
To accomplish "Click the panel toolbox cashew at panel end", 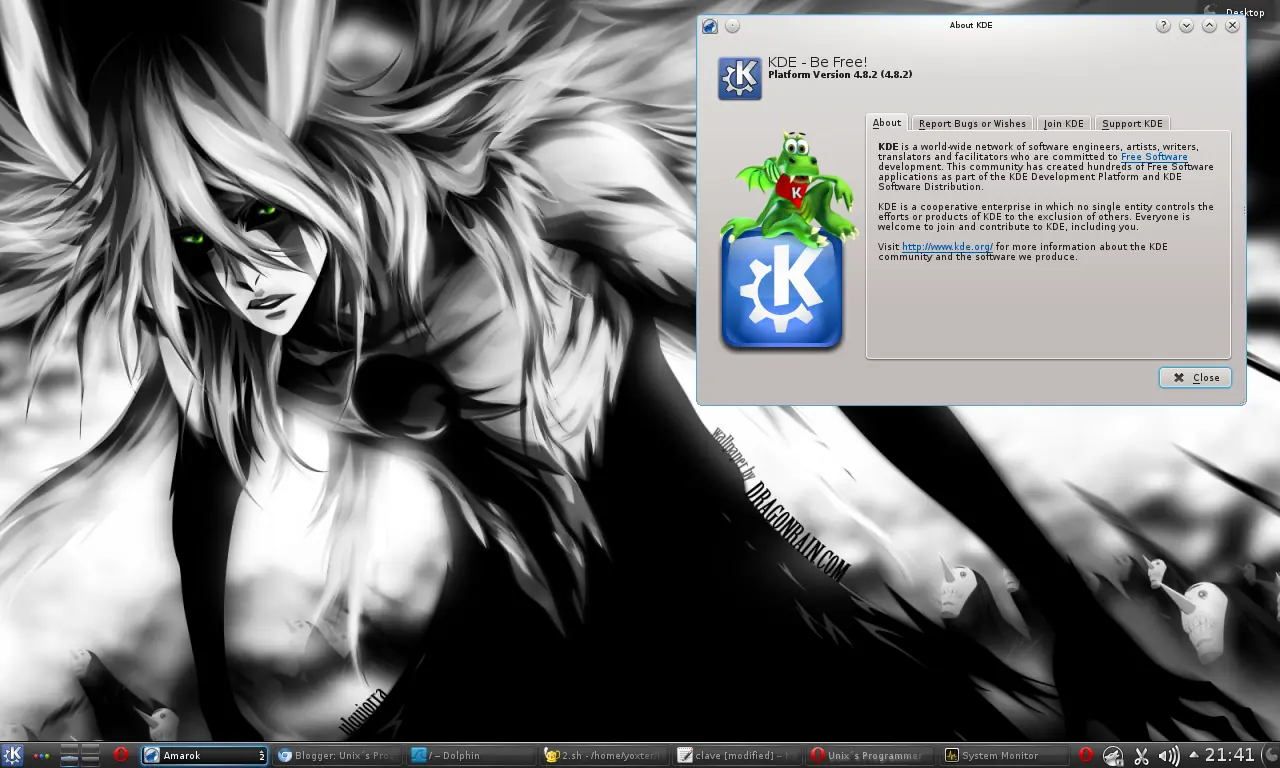I will 1269,755.
